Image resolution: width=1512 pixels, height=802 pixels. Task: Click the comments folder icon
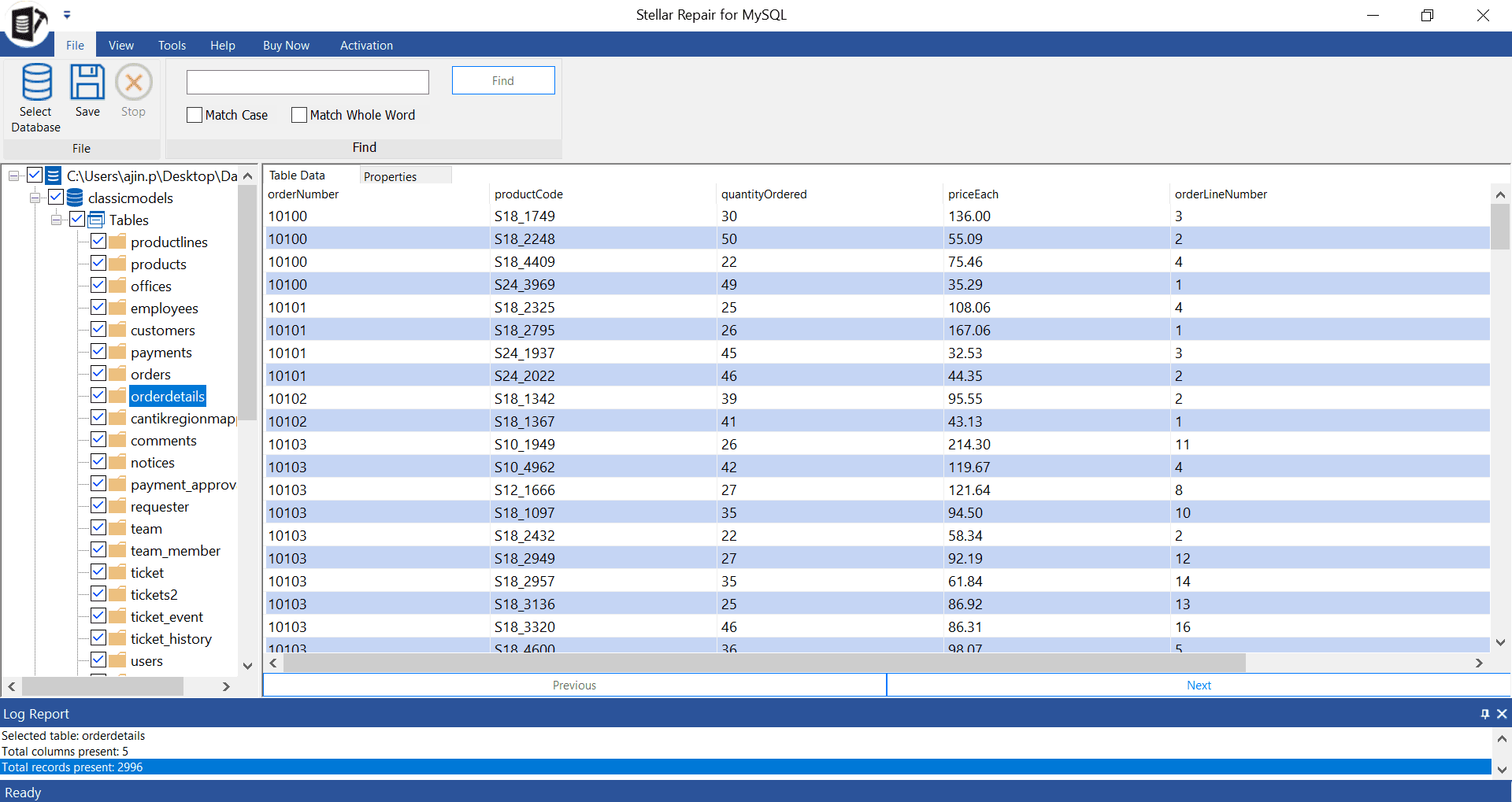(117, 439)
